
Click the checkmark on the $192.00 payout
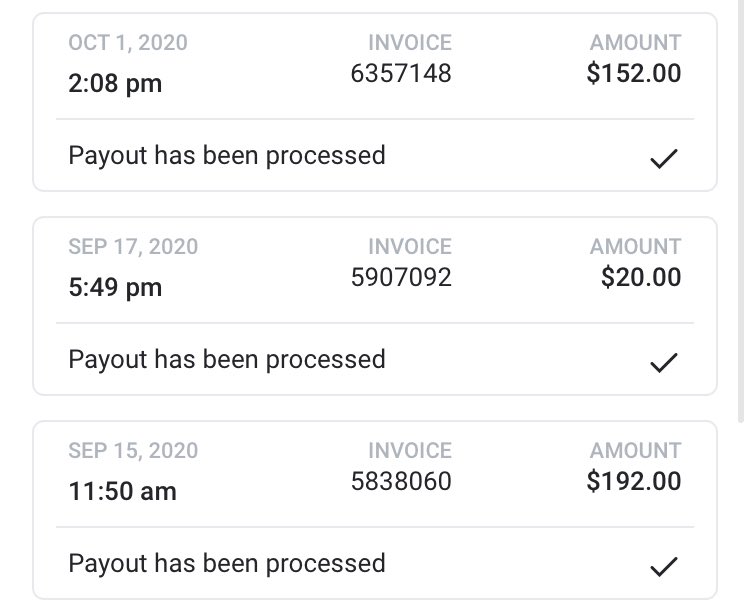pos(663,567)
